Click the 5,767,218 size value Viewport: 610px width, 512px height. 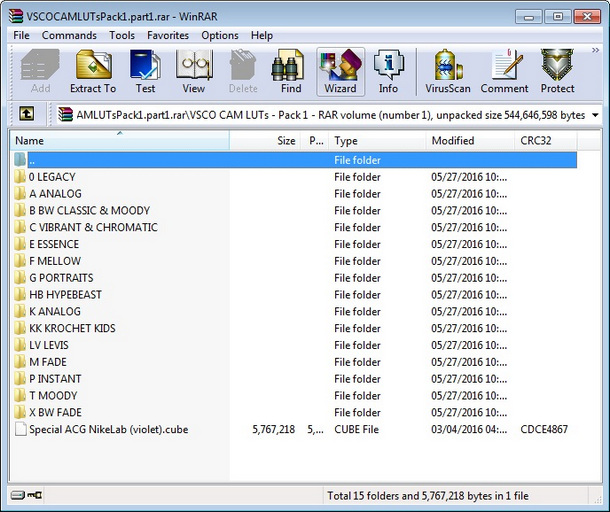coord(273,430)
